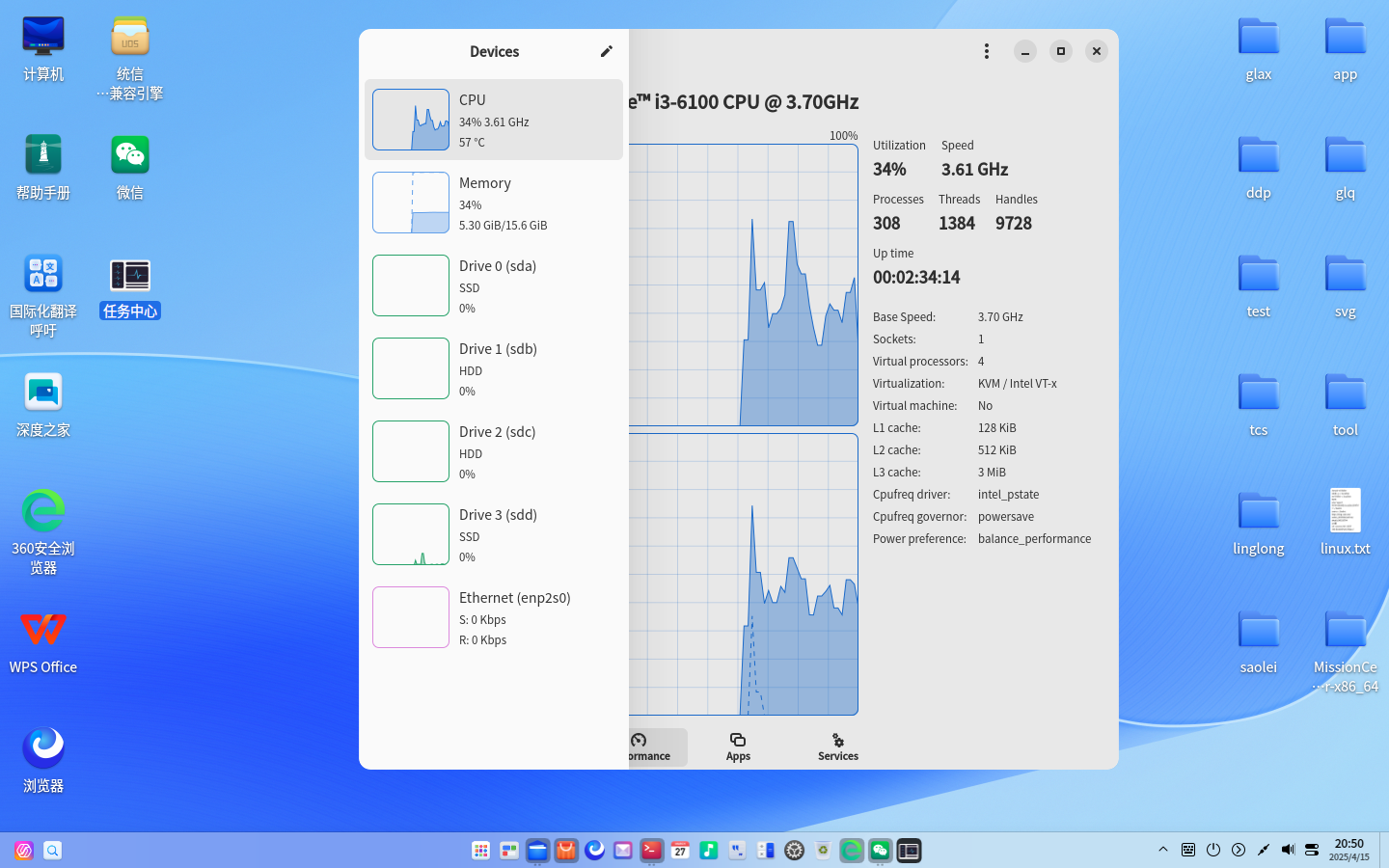Expand the system tray hidden icons arrow
The image size is (1389, 868).
coord(1163,850)
